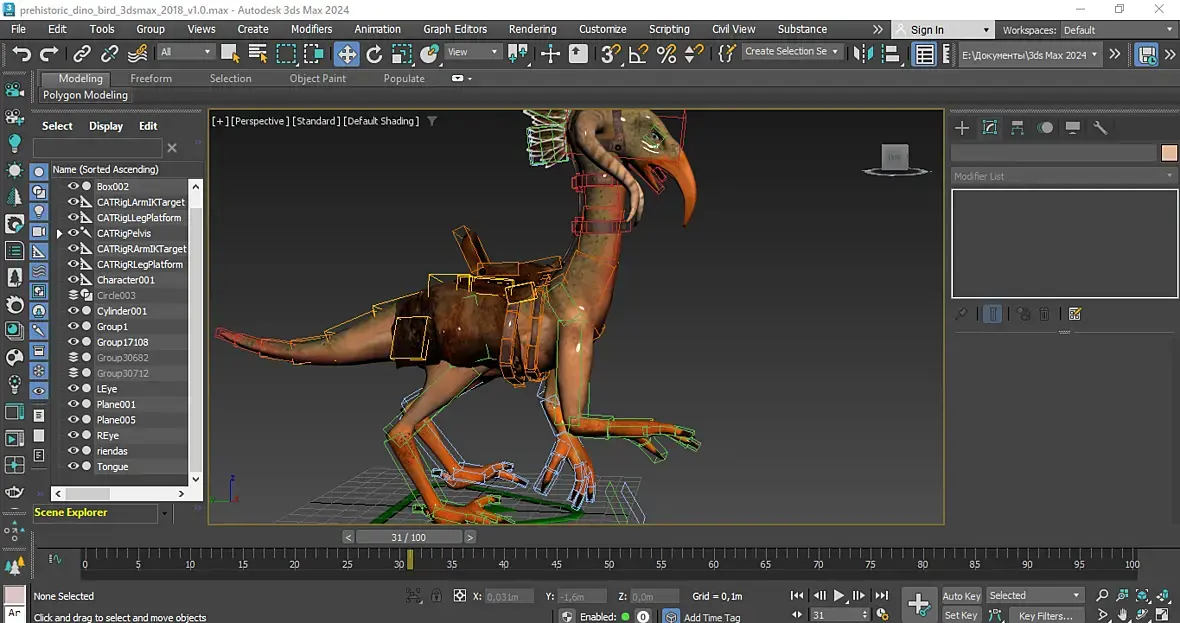Open the Mirror tool
The height and width of the screenshot is (623, 1180).
pyautogui.click(x=863, y=54)
